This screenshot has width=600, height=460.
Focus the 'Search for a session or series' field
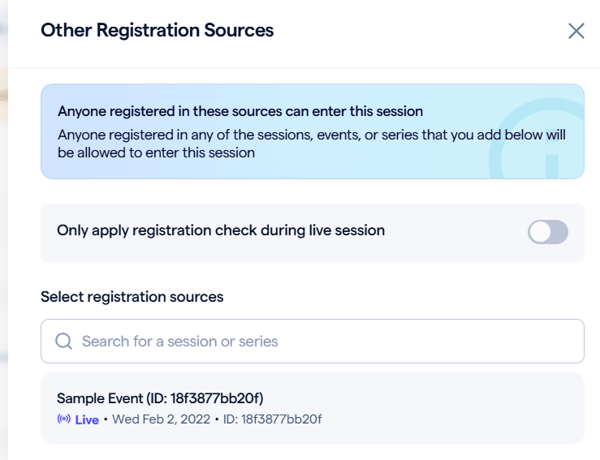pos(320,341)
